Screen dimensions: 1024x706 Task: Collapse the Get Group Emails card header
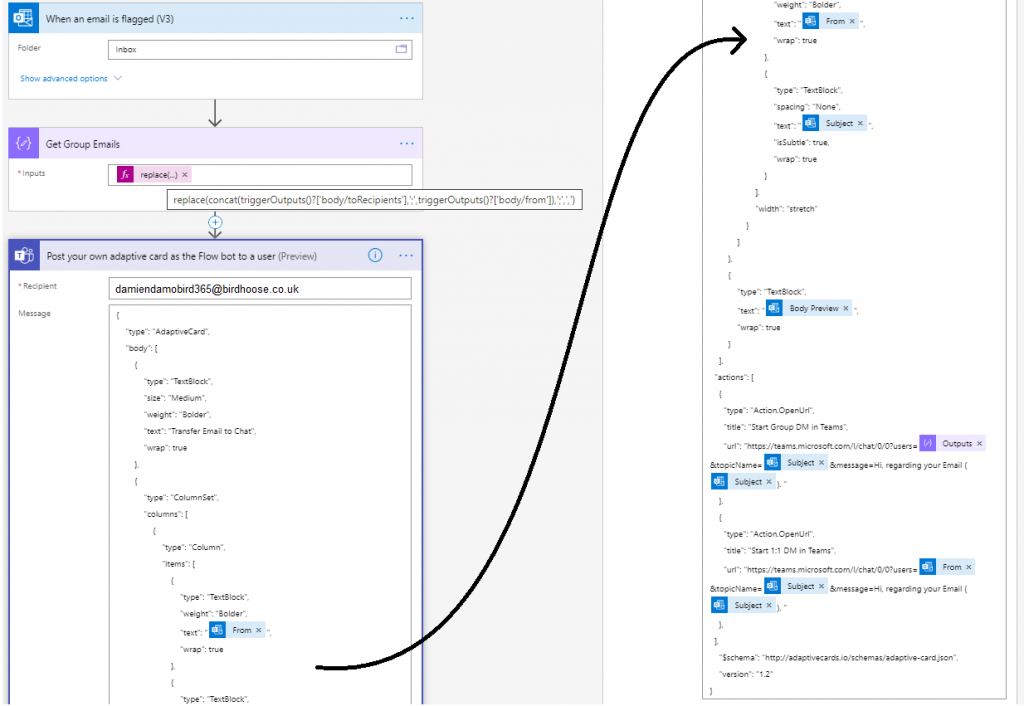(x=200, y=144)
